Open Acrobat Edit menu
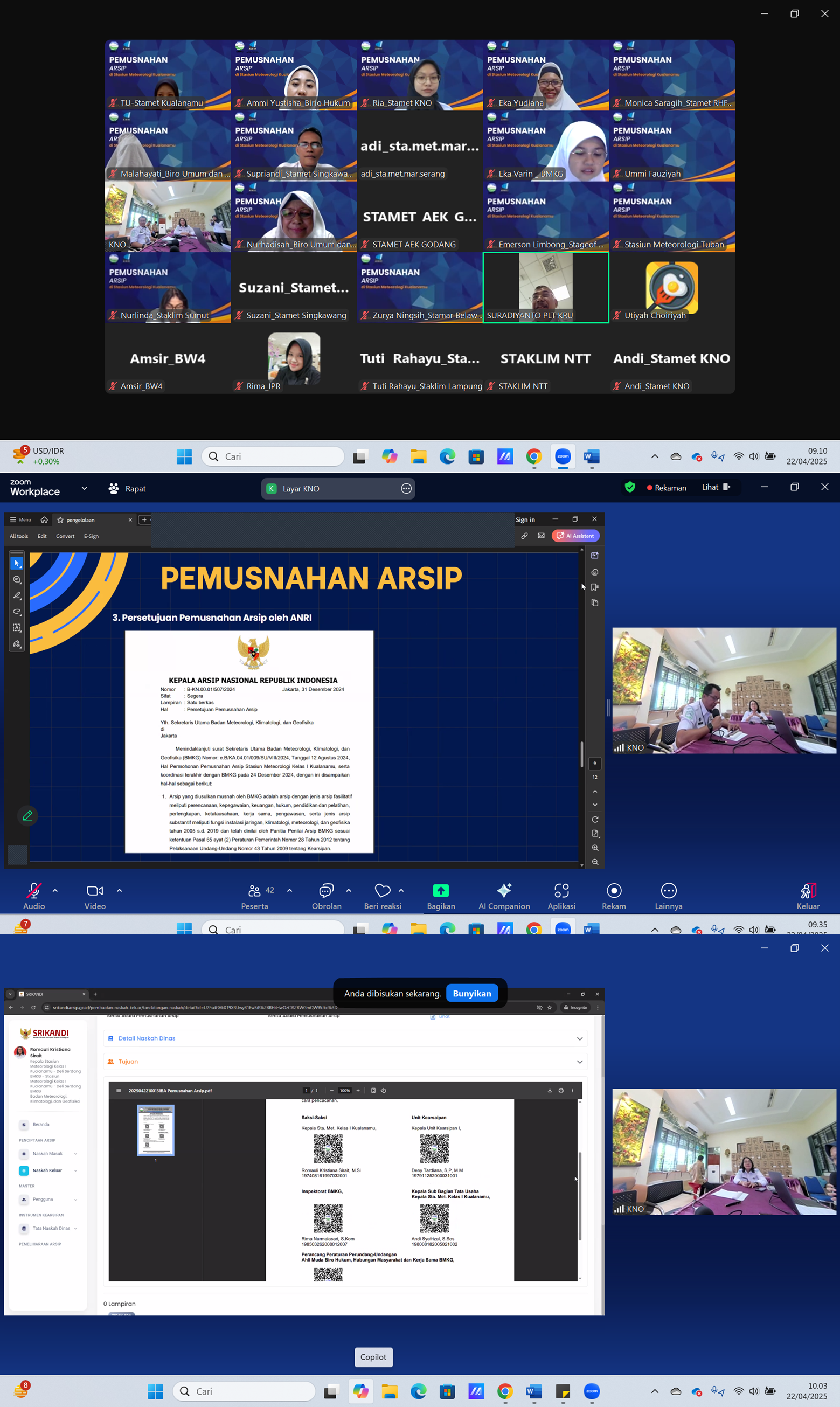 pos(43,536)
